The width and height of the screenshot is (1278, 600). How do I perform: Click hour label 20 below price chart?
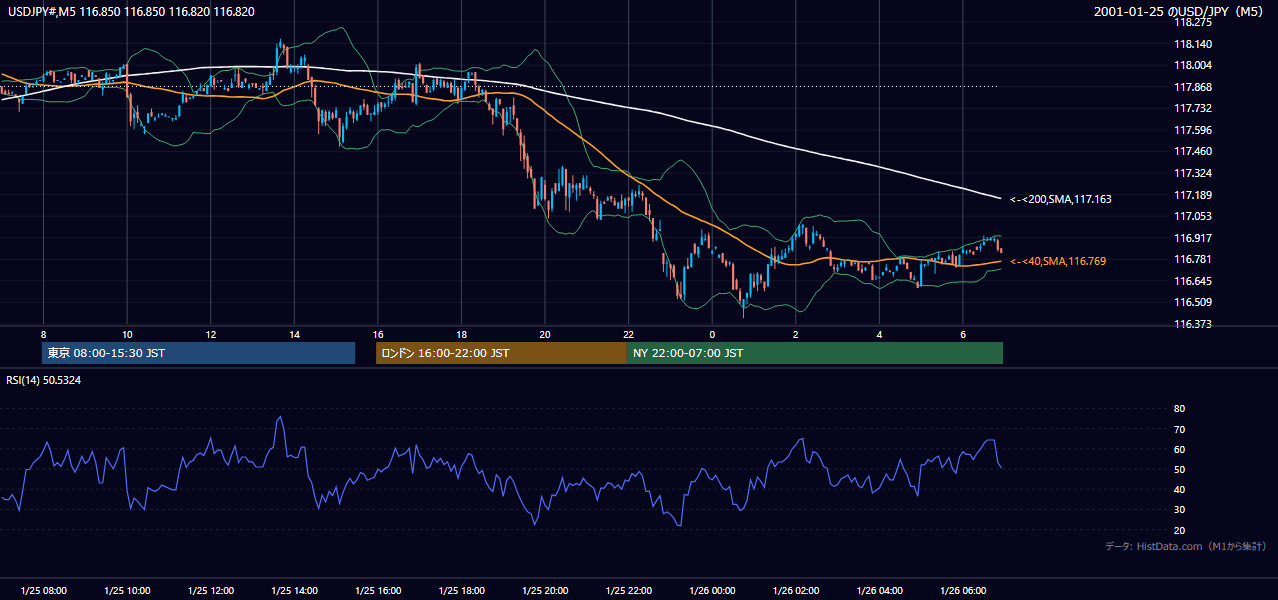tap(544, 334)
